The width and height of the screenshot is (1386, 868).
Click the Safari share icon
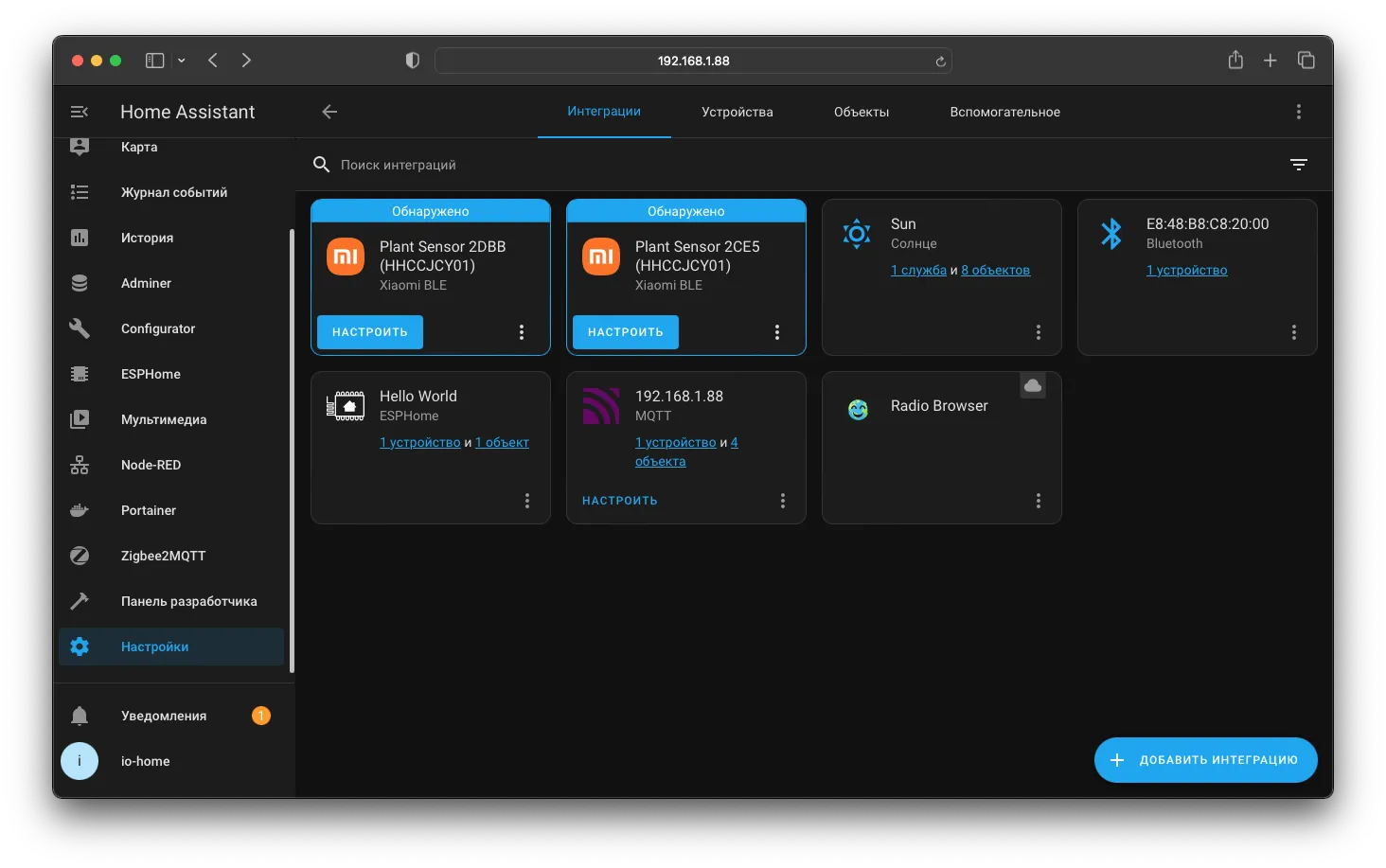coord(1235,60)
